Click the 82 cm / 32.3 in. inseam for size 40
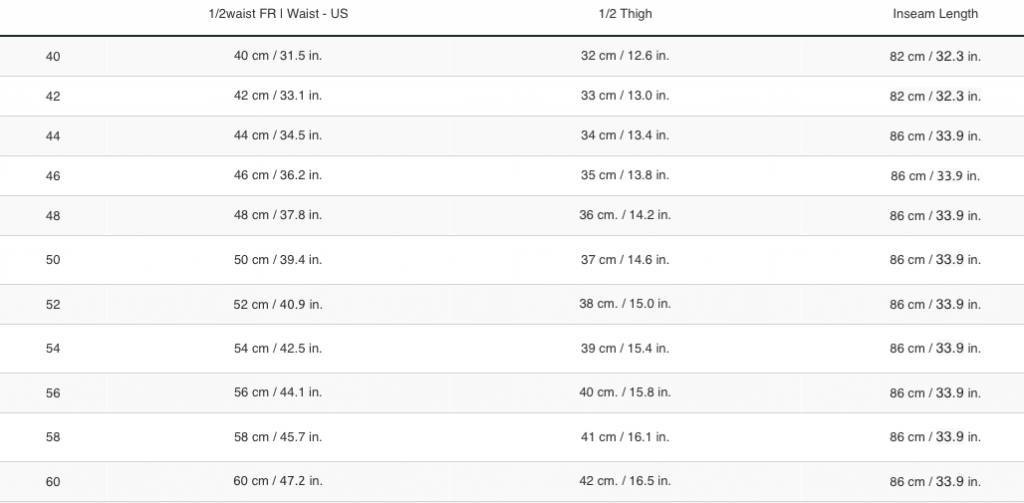 click(x=935, y=57)
